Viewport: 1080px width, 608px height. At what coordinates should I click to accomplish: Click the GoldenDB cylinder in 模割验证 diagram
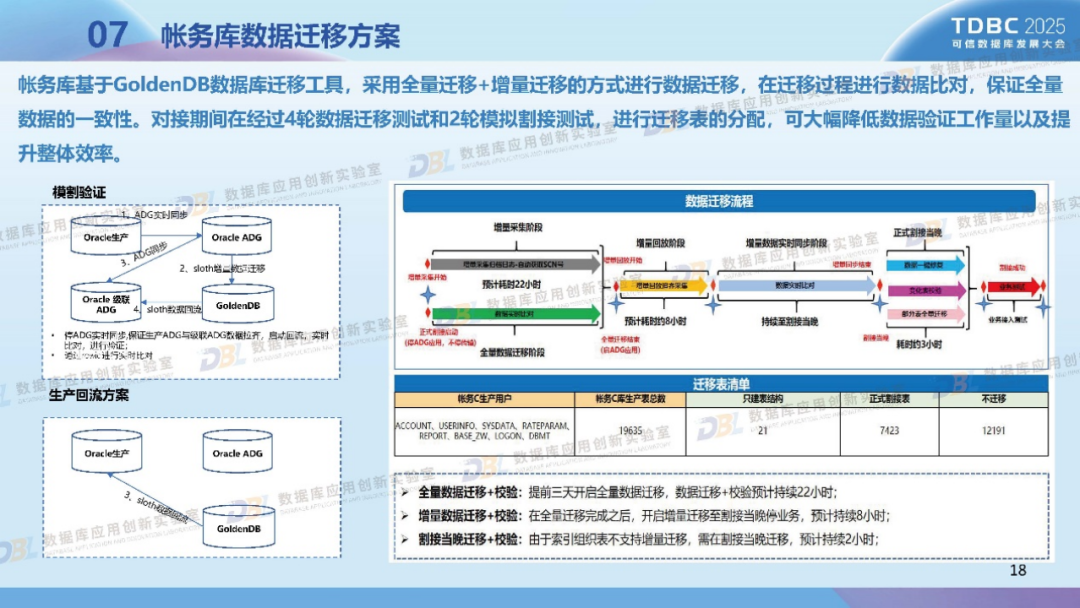click(x=238, y=304)
